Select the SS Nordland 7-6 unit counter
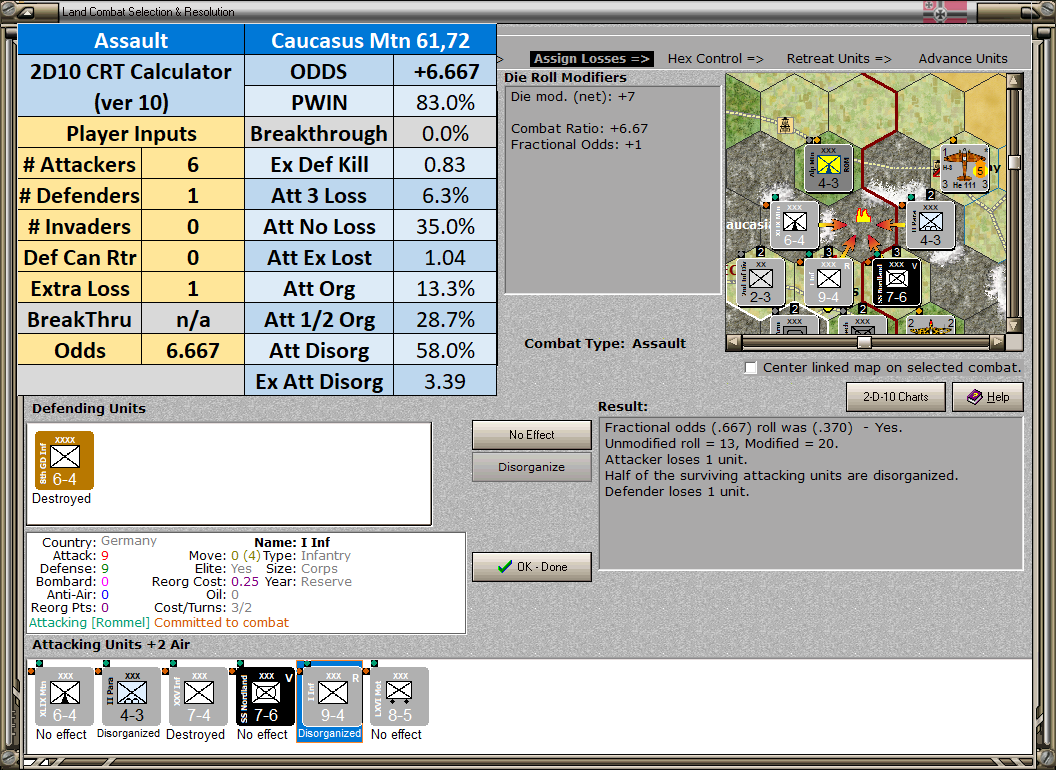The image size is (1056, 770). (265, 696)
